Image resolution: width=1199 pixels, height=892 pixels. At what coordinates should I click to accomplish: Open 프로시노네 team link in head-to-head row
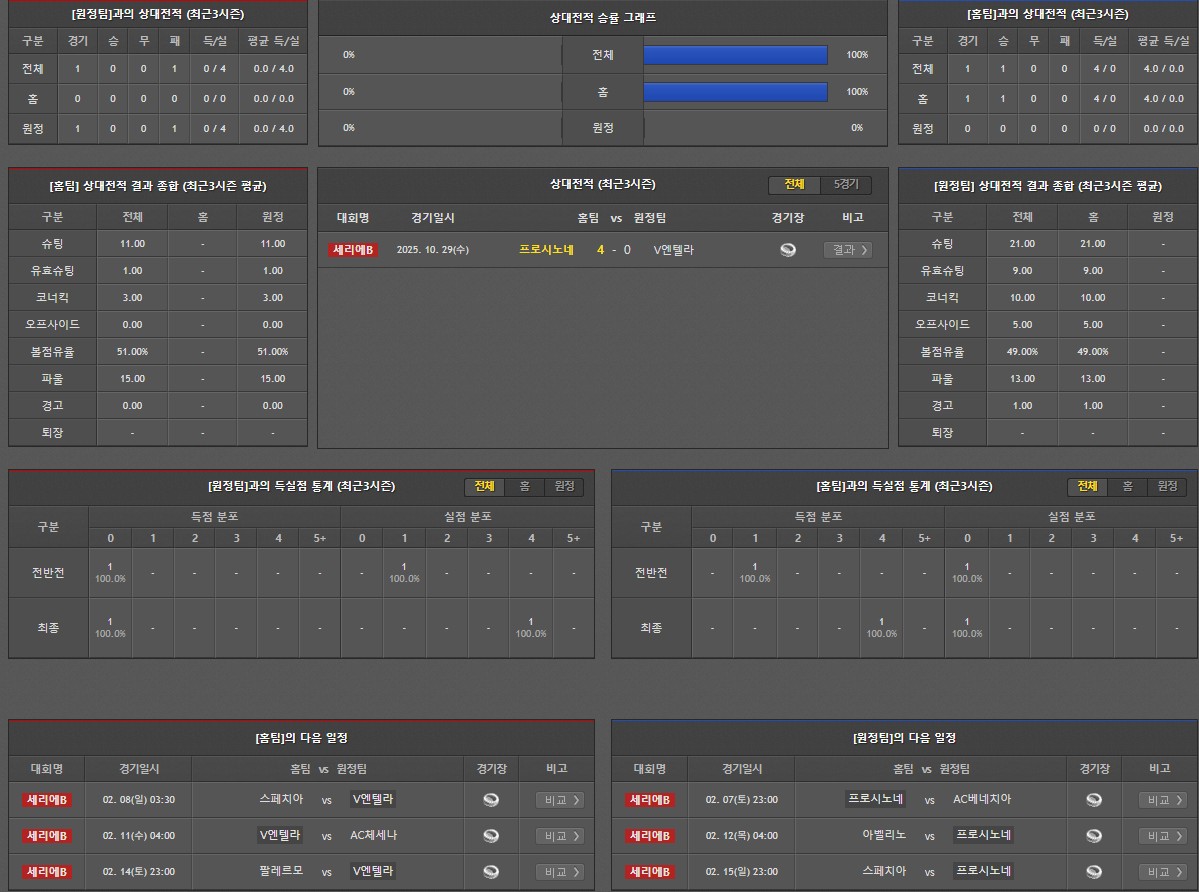(x=546, y=250)
